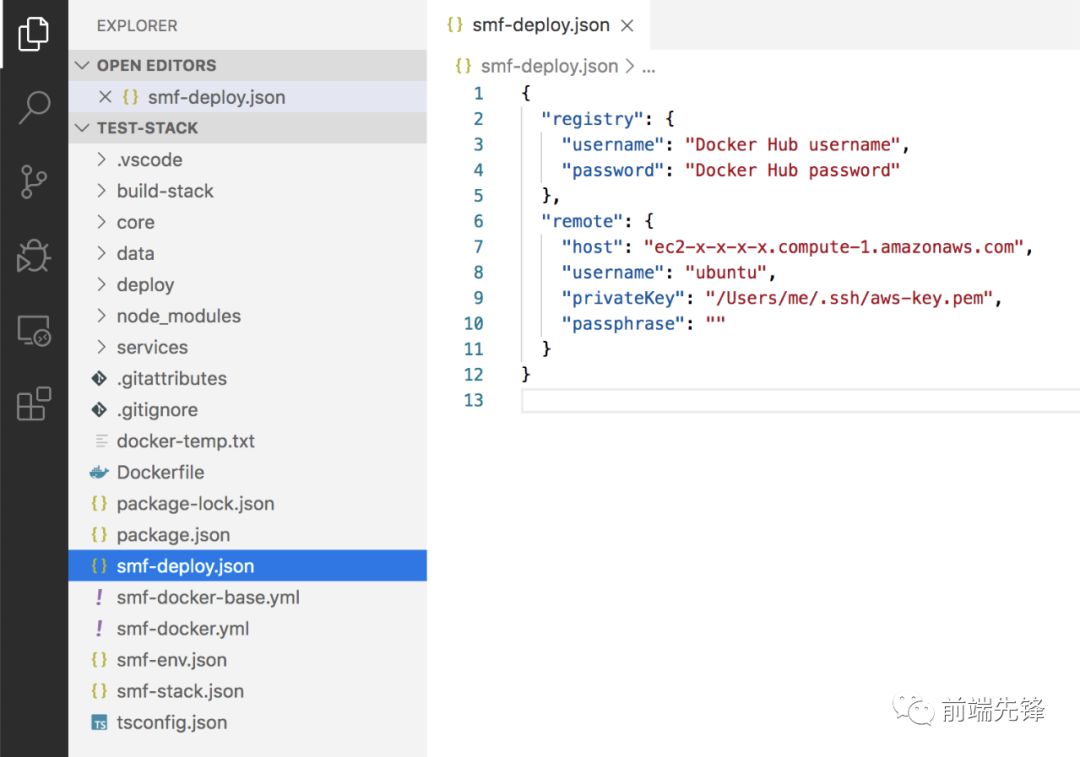Open the Explorer view in activity bar
The width and height of the screenshot is (1080, 757).
(x=33, y=33)
